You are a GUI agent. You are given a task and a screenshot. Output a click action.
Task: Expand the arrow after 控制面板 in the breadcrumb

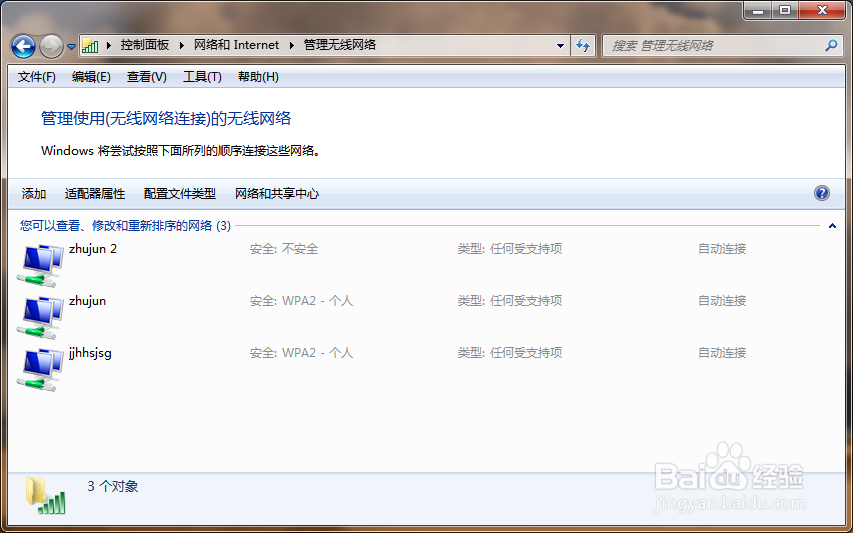pos(182,45)
